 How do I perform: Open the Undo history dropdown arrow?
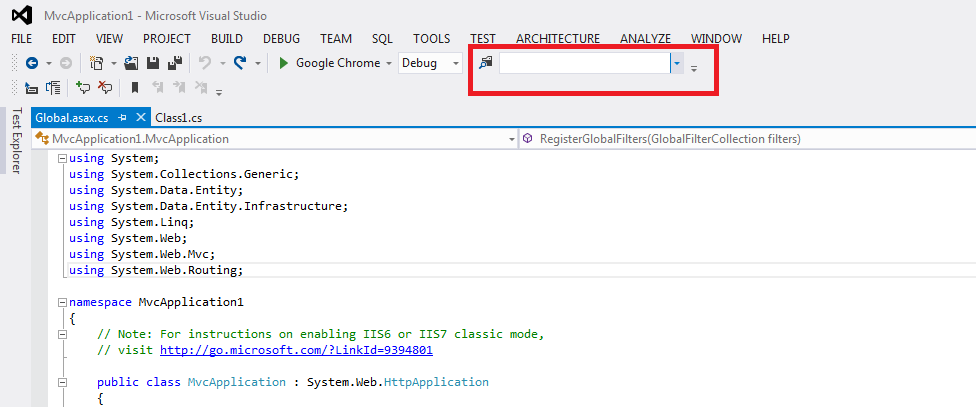[222, 63]
